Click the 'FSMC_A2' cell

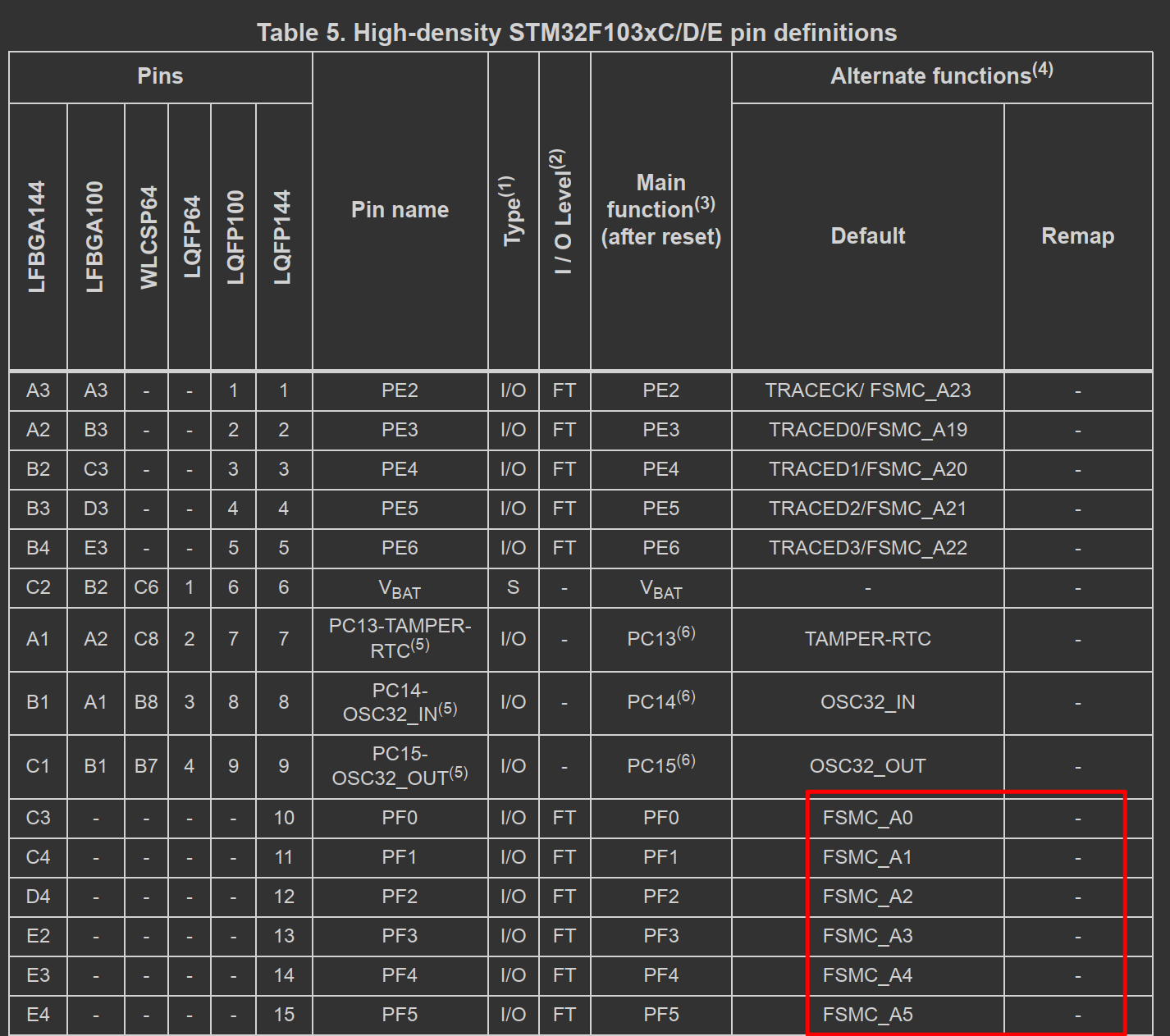click(x=868, y=897)
